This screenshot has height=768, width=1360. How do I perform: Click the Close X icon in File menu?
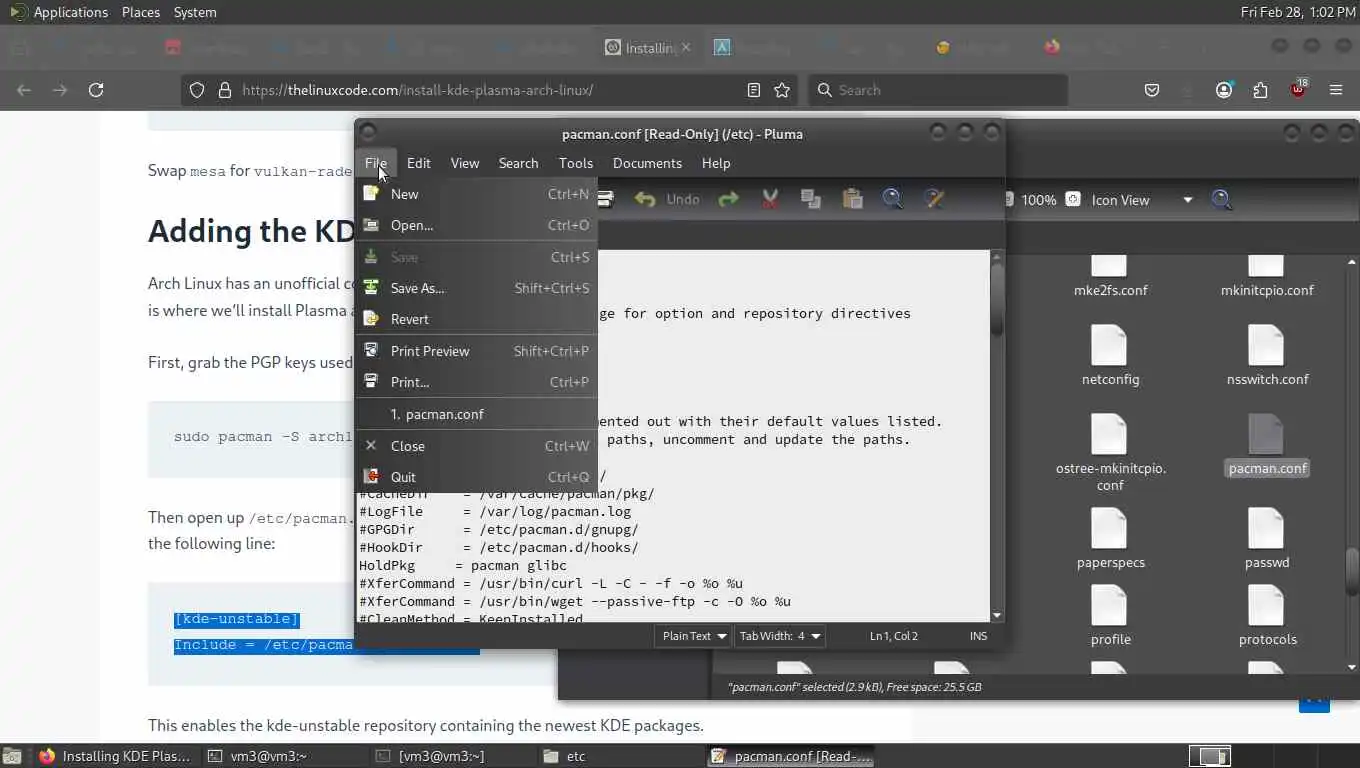pyautogui.click(x=371, y=446)
